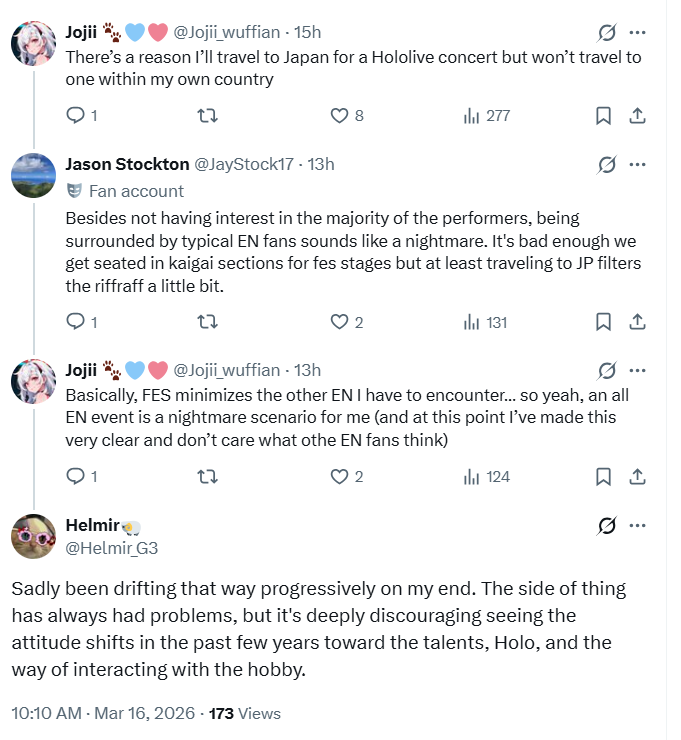Open Grok icon on Jason Stockton's reply
681x740 pixels.
606,164
